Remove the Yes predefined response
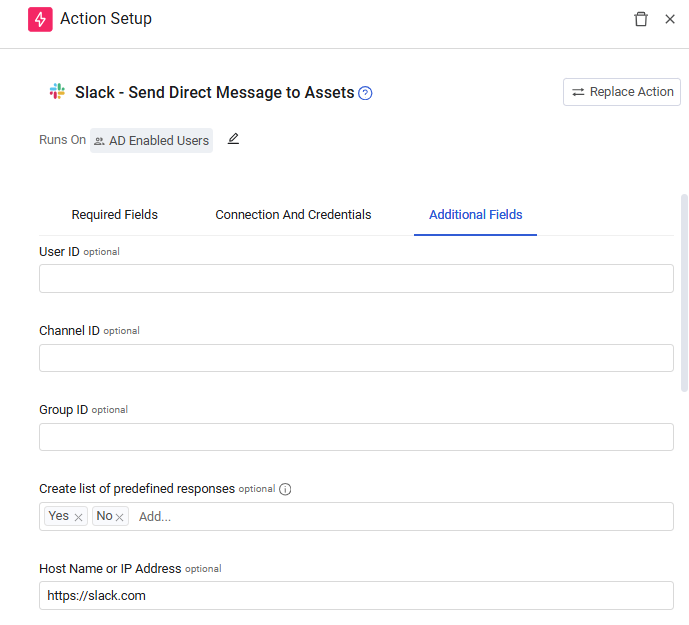This screenshot has width=689, height=625. click(x=78, y=517)
